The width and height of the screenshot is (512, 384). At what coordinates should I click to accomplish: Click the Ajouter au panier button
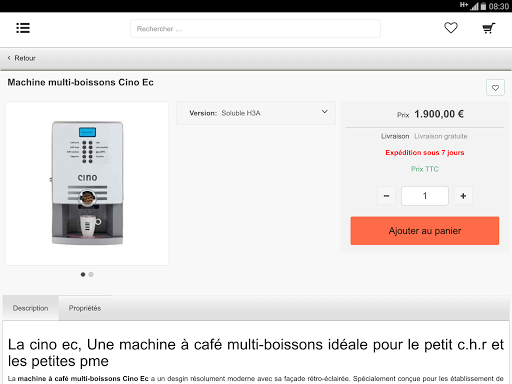tap(425, 231)
